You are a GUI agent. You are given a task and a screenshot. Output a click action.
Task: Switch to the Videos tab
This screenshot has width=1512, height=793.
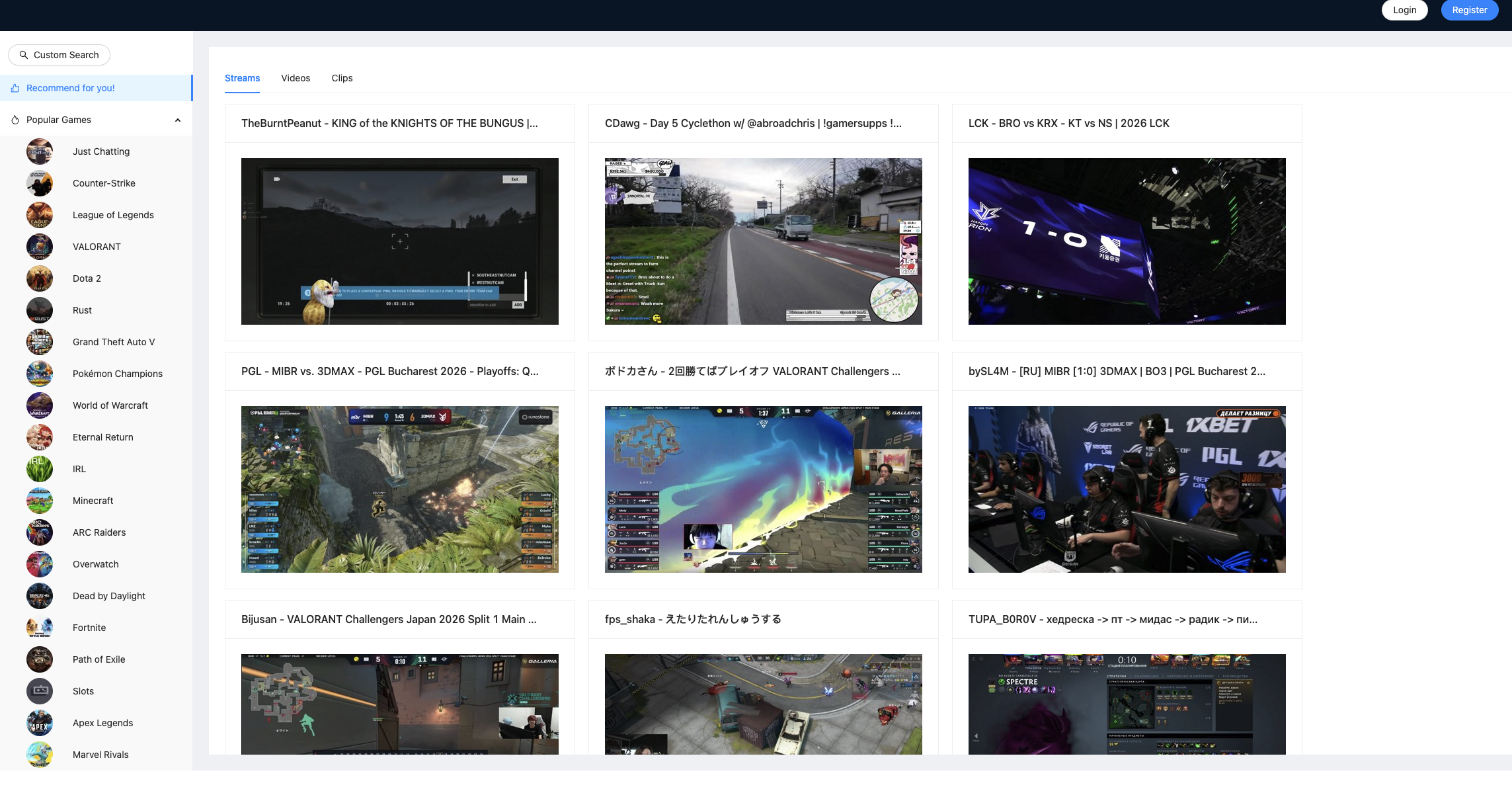click(296, 78)
